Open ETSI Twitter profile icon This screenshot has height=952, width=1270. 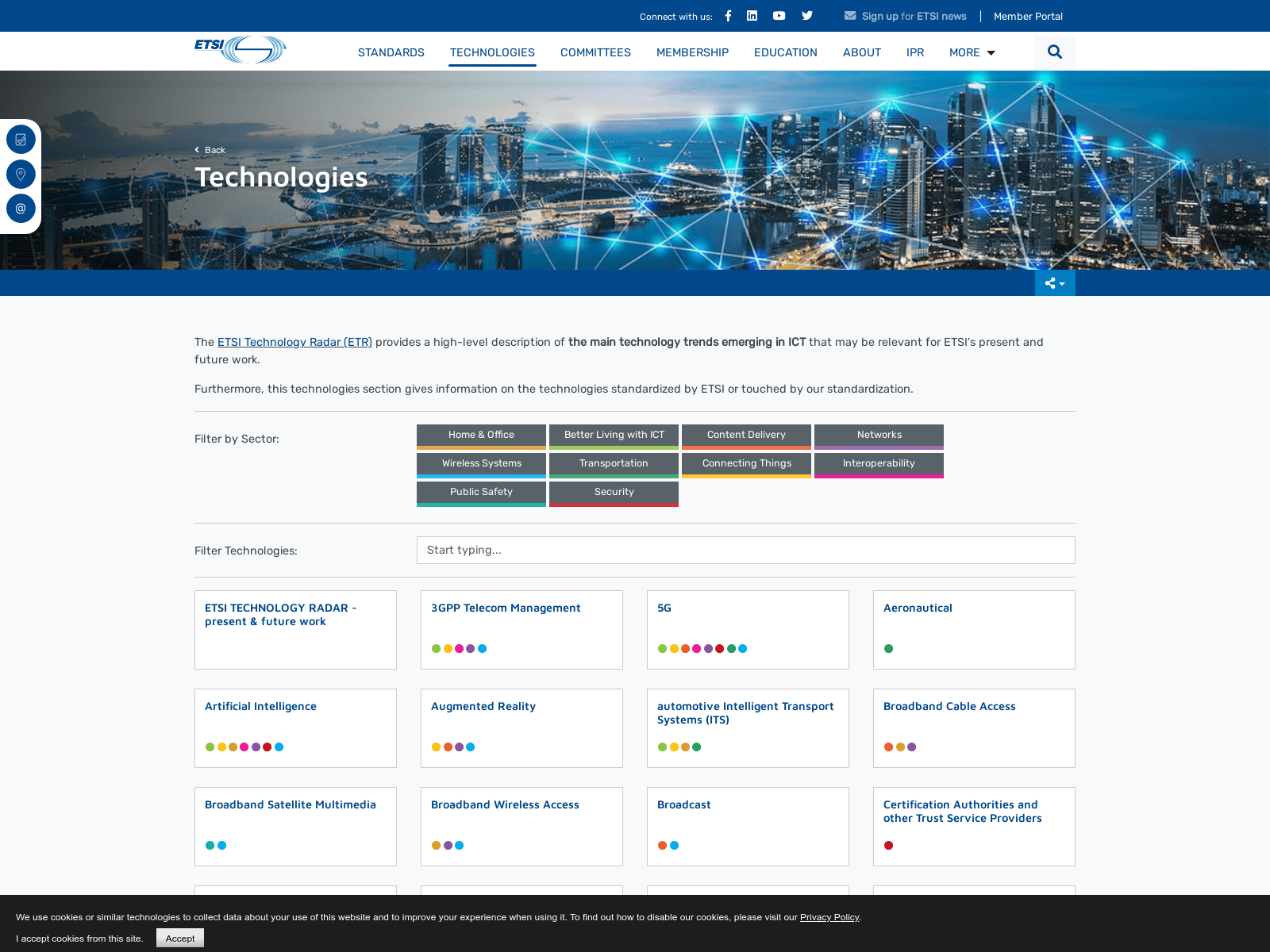807,16
